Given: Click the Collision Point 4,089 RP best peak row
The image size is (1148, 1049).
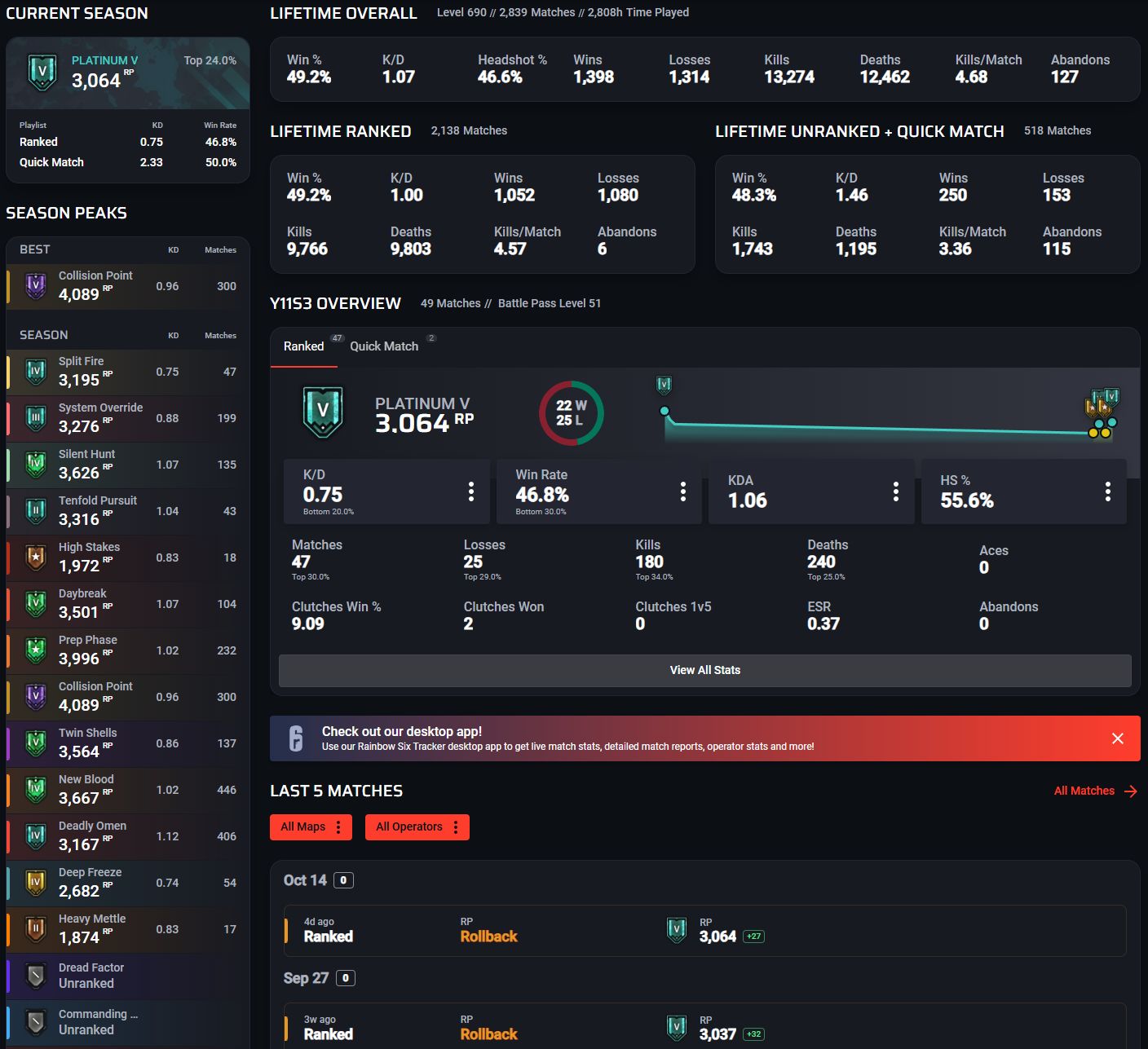Looking at the screenshot, I should tap(128, 286).
